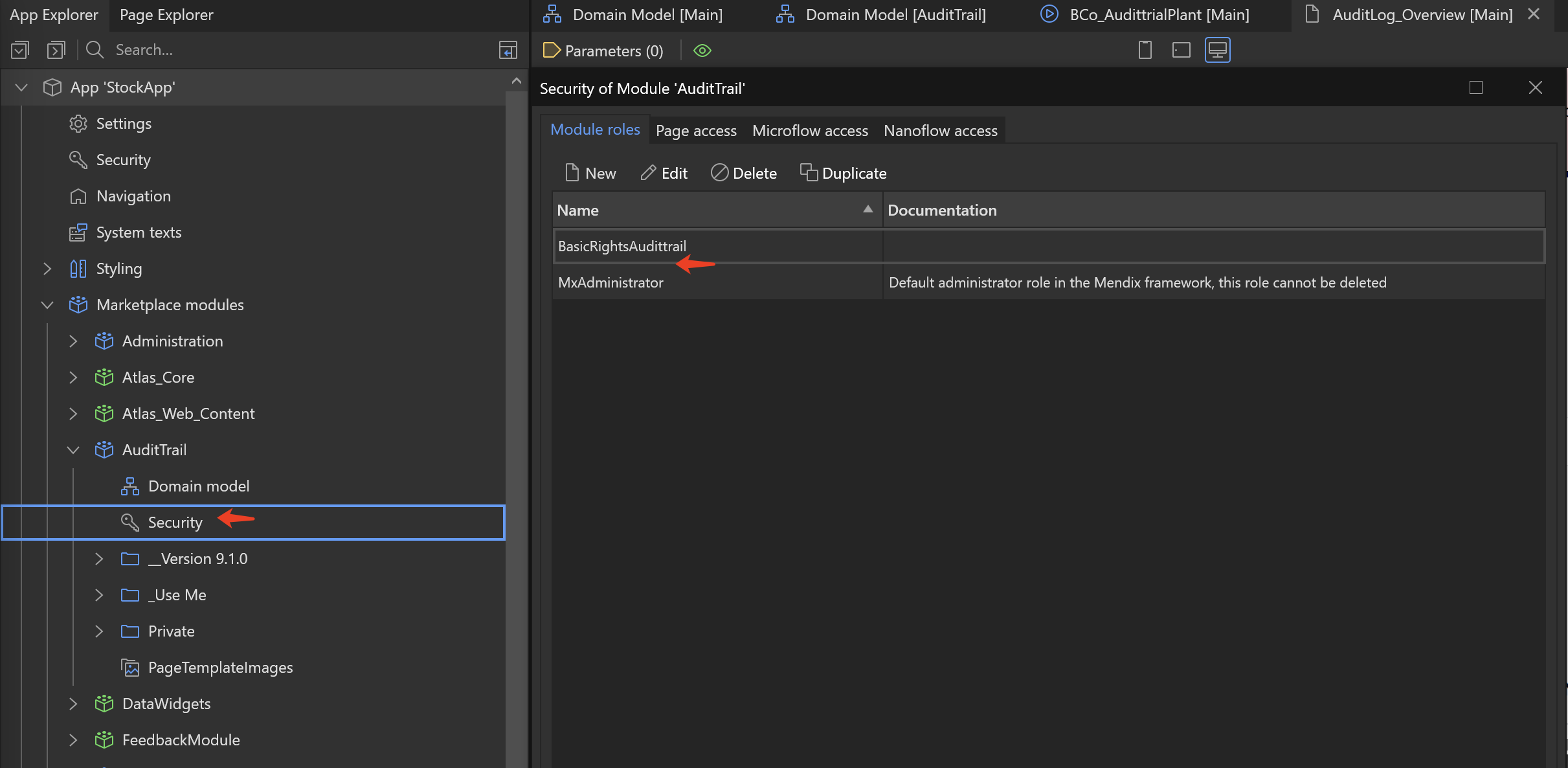The height and width of the screenshot is (768, 1568).
Task: Maximize the Security of Module 'AuditTrail' dialog
Action: pyautogui.click(x=1476, y=87)
